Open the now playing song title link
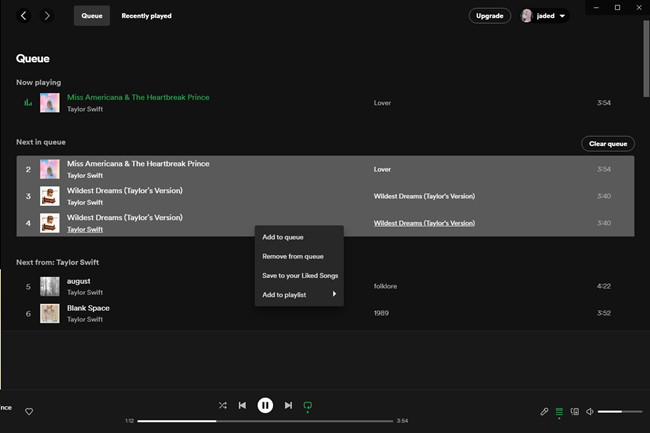 (x=138, y=97)
